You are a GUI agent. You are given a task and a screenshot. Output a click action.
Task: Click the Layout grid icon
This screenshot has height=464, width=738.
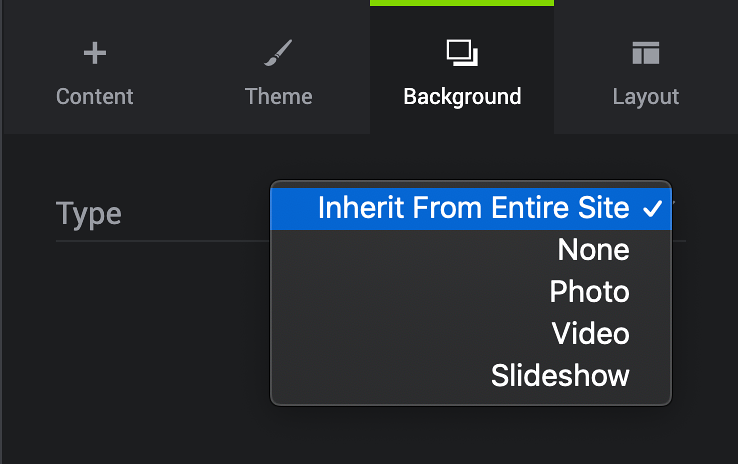[x=646, y=53]
